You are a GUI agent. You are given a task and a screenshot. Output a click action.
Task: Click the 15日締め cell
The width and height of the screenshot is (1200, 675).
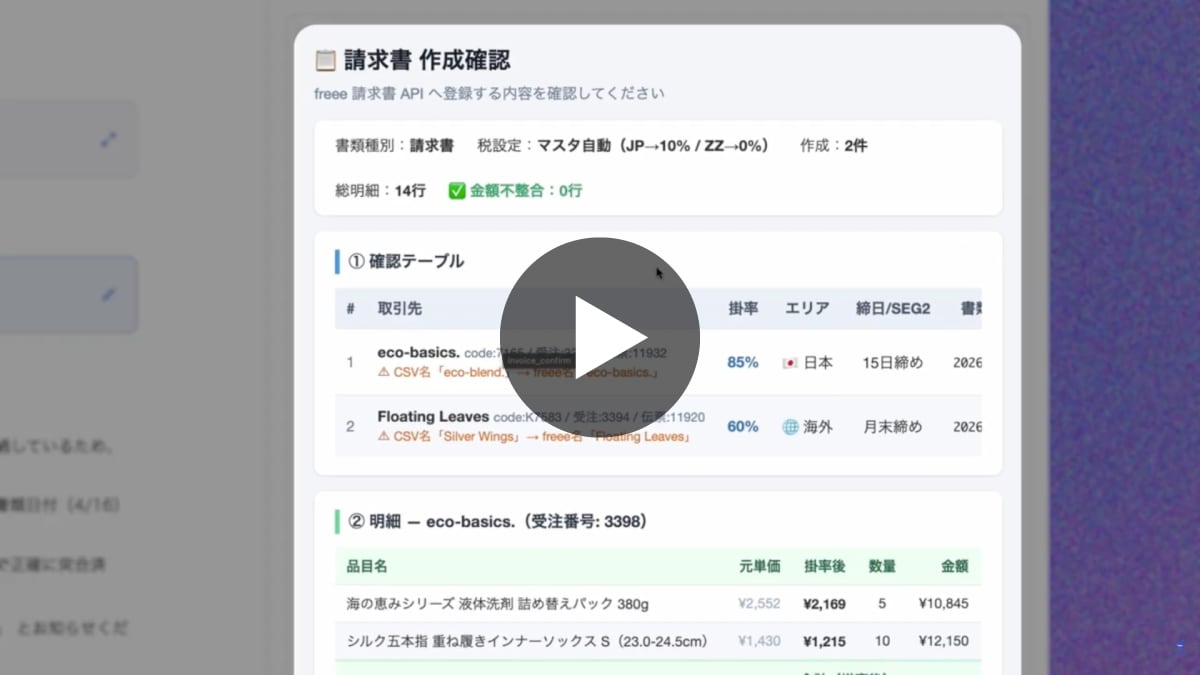coord(893,362)
